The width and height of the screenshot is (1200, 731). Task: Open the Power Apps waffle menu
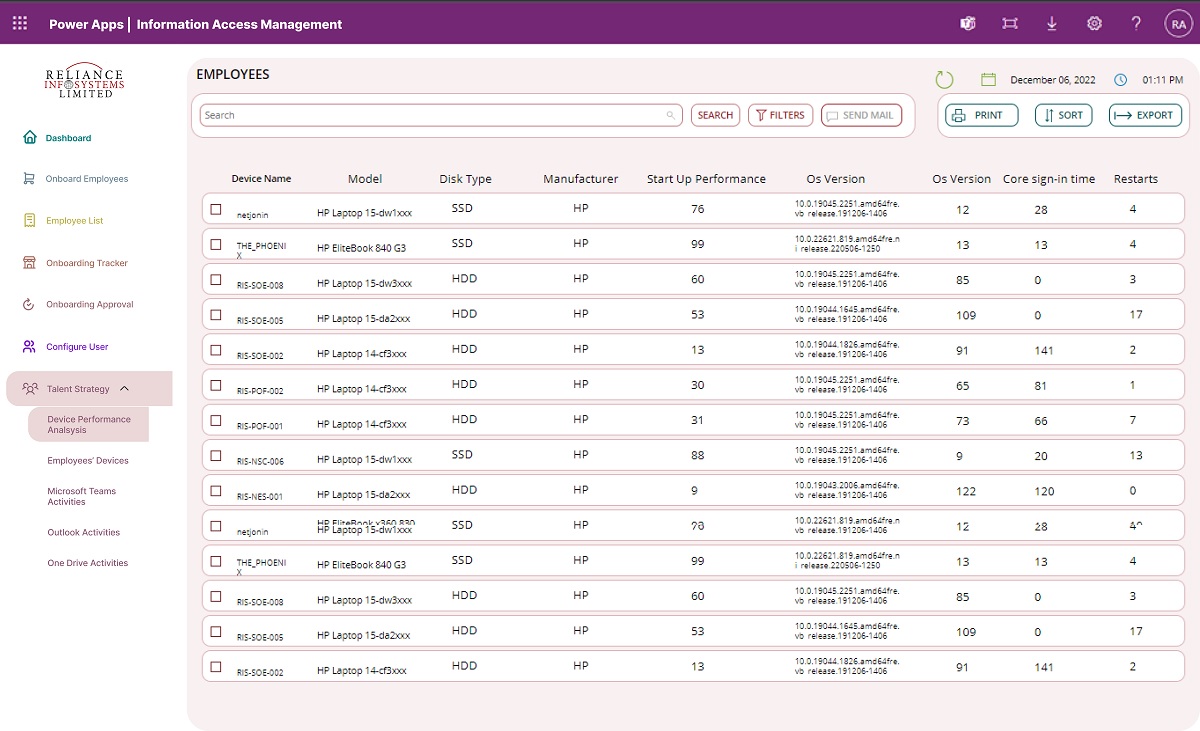(x=19, y=23)
